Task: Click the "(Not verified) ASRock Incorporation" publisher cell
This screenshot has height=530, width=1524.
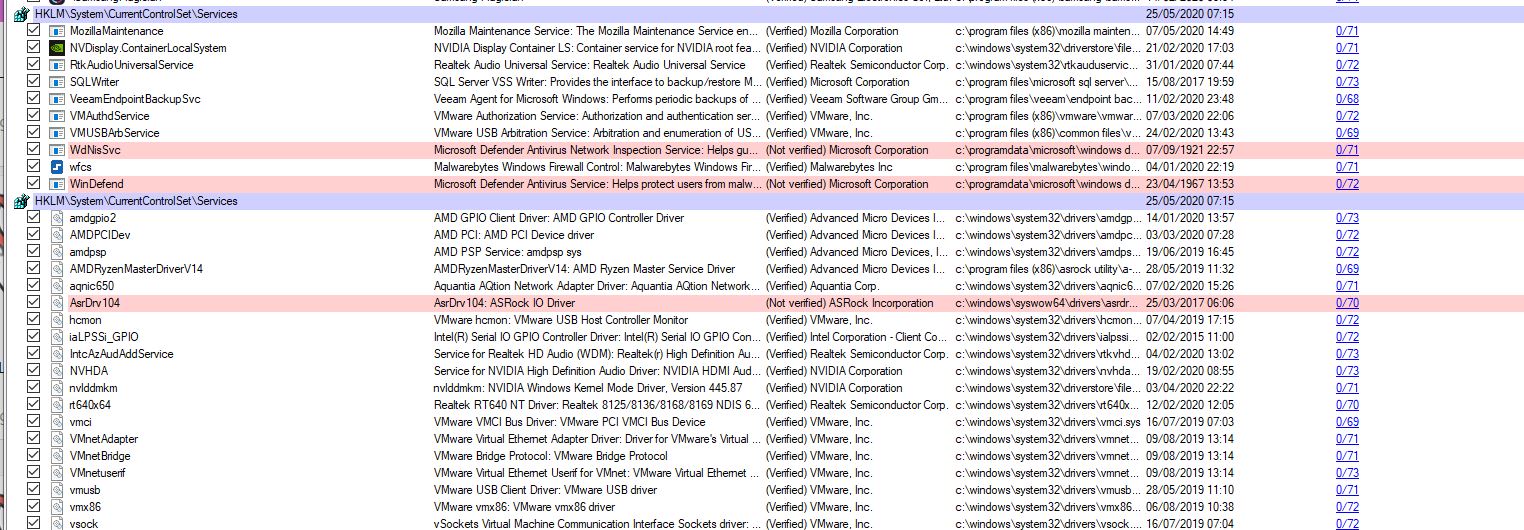Action: click(849, 303)
